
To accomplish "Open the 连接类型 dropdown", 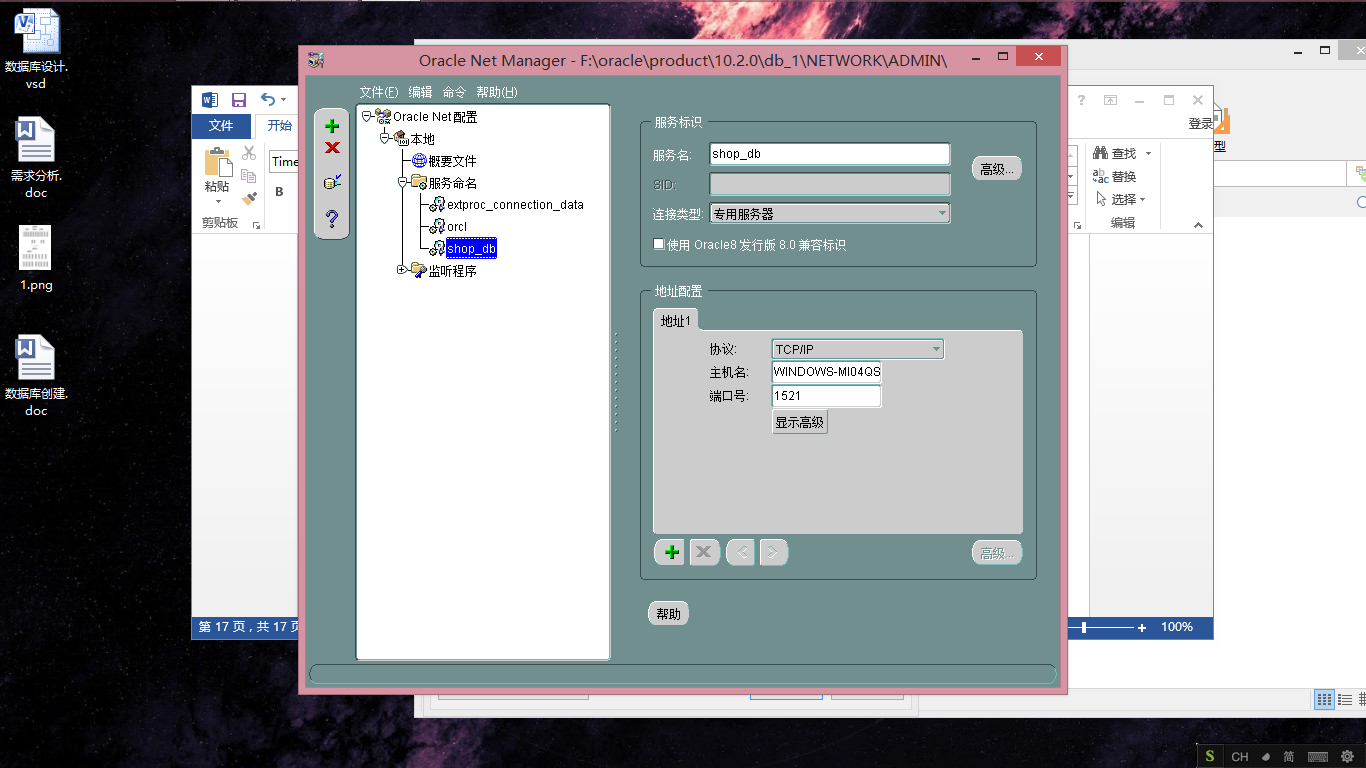I will 829,214.
